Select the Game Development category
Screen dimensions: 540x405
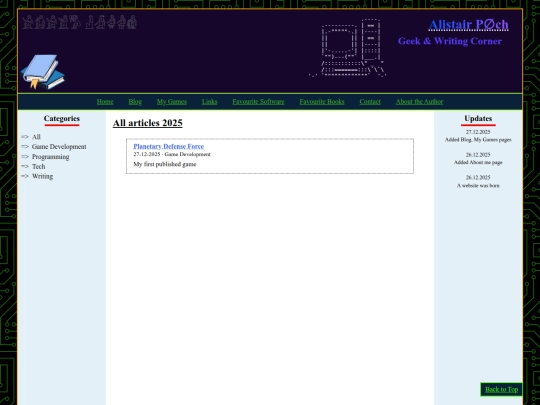(59, 147)
